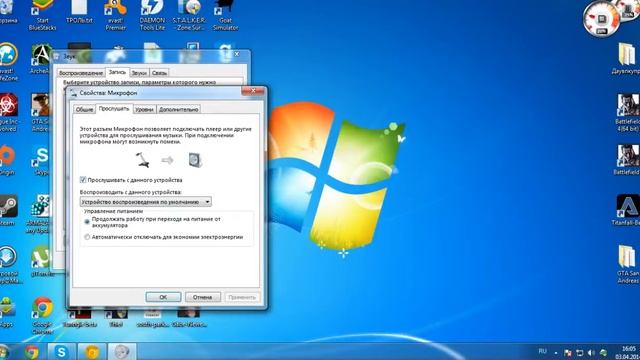640x360 pixels.
Task: Switch to the Общие tab
Action: point(84,109)
